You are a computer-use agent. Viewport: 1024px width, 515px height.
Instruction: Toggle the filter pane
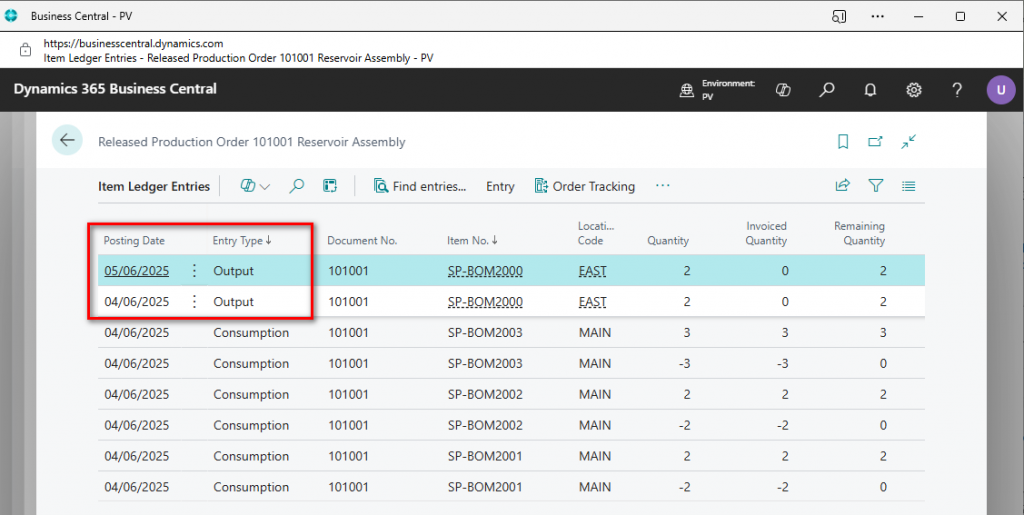[x=876, y=186]
